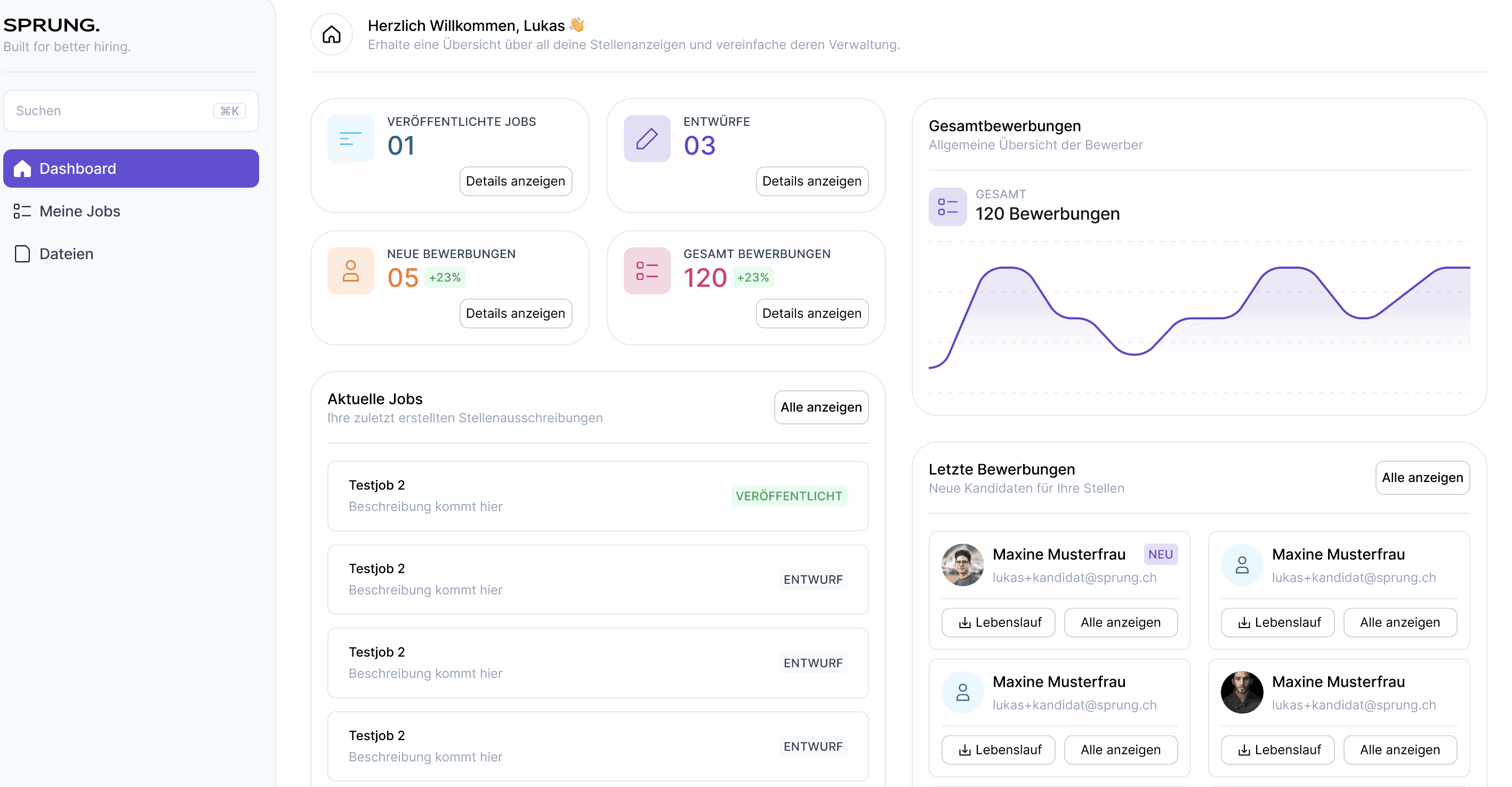Click the orange person icon on Neue Bewerbungen card

350,271
